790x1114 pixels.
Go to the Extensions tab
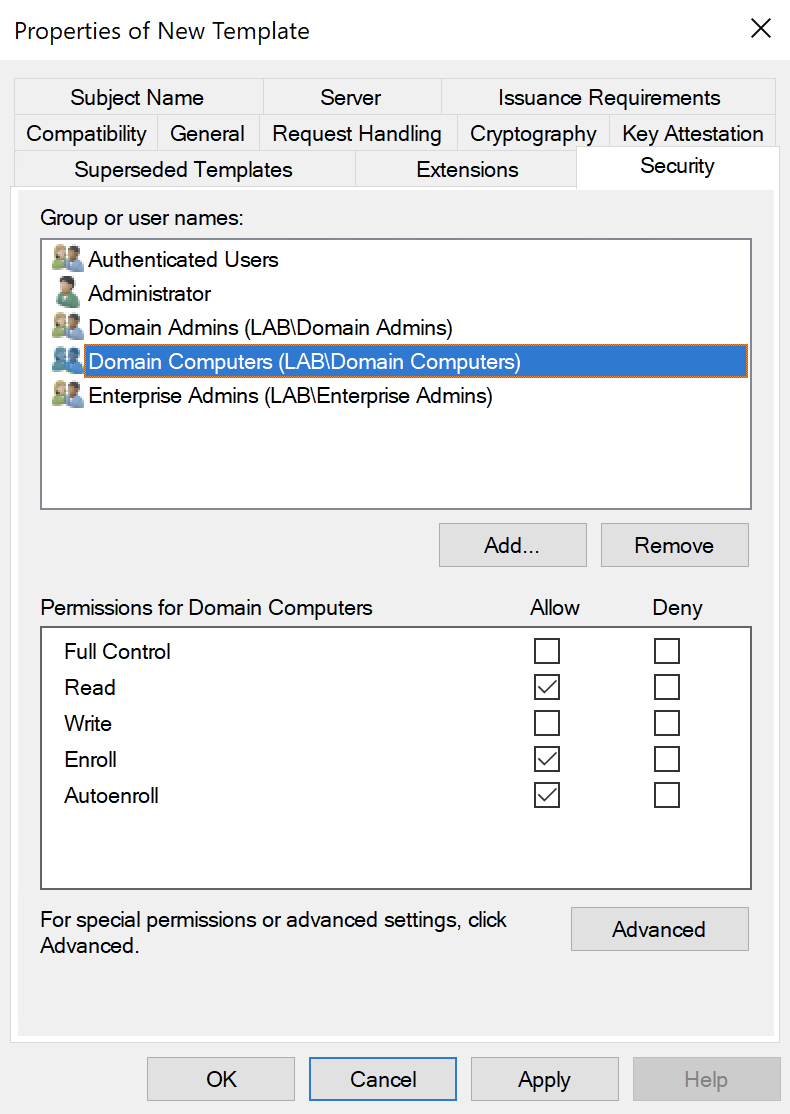[467, 170]
